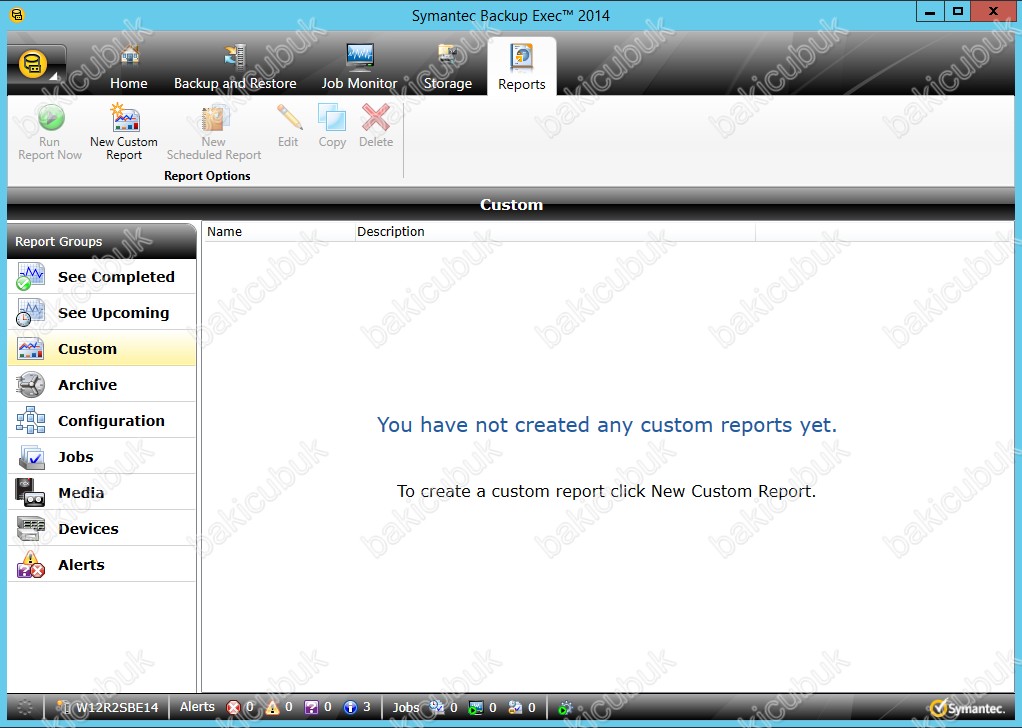1022x728 pixels.
Task: Open the Devices report group
Action: tap(102, 529)
